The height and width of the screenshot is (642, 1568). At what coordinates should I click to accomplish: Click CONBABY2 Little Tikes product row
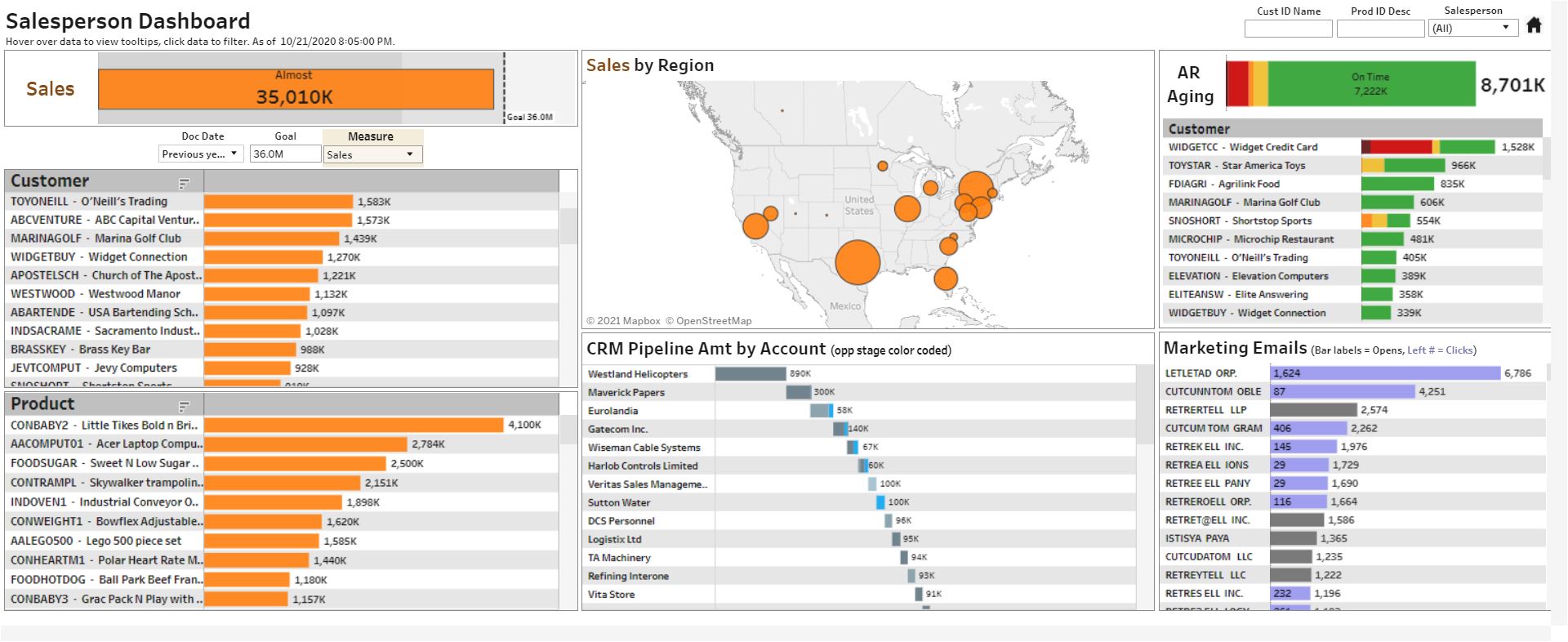pyautogui.click(x=282, y=426)
